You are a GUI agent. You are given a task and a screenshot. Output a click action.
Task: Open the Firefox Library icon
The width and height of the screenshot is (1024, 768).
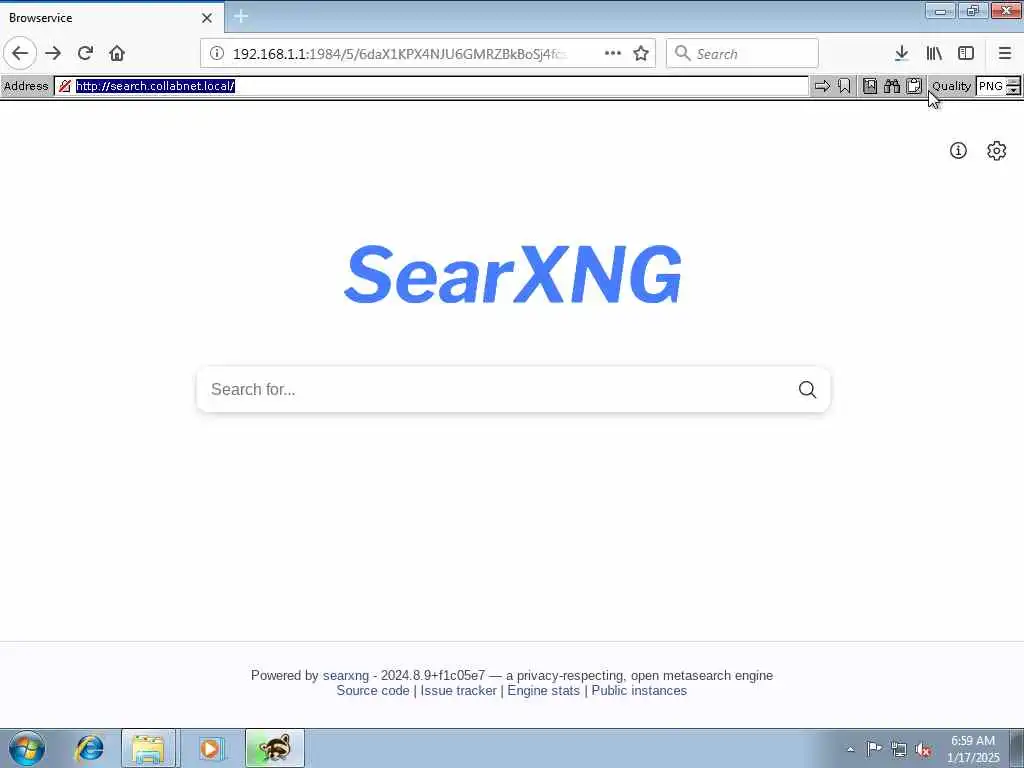click(934, 54)
